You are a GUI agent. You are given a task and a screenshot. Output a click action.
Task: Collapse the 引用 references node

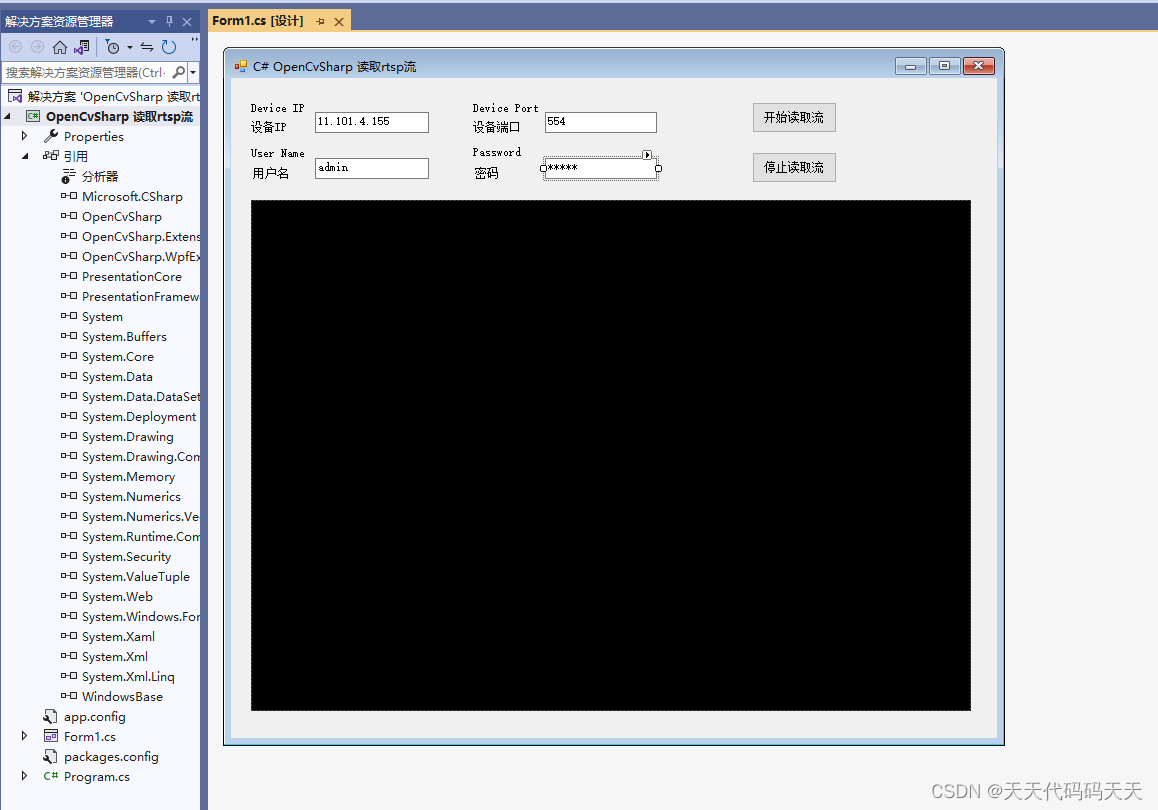(25, 156)
